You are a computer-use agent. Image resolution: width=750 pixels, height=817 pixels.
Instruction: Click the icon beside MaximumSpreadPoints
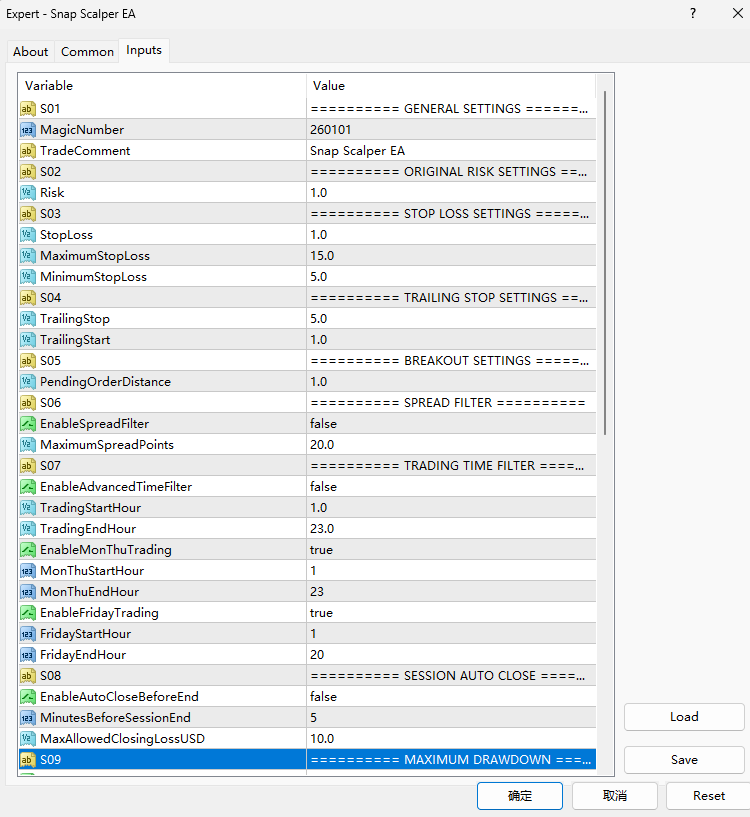point(28,445)
